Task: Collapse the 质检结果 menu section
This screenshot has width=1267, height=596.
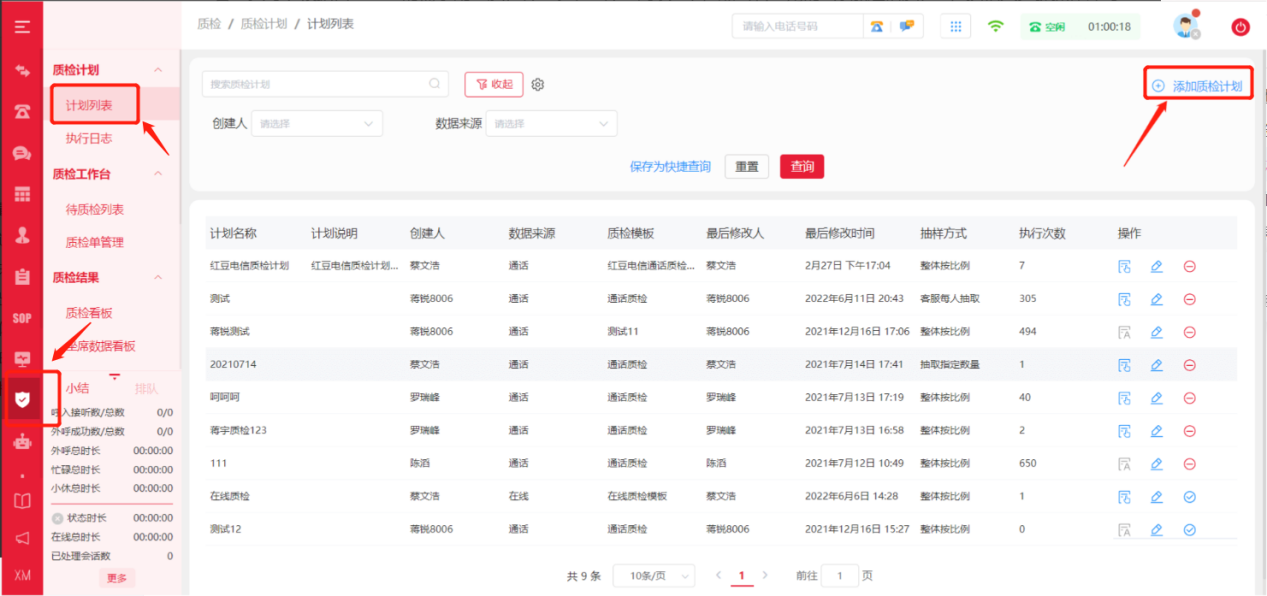Action: pos(158,278)
